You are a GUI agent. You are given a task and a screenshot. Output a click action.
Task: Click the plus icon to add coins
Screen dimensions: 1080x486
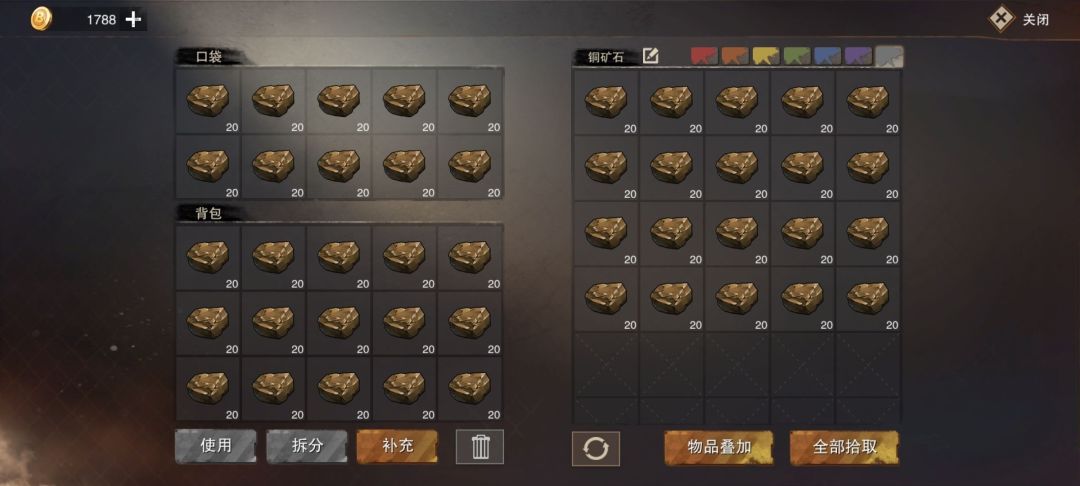(133, 20)
